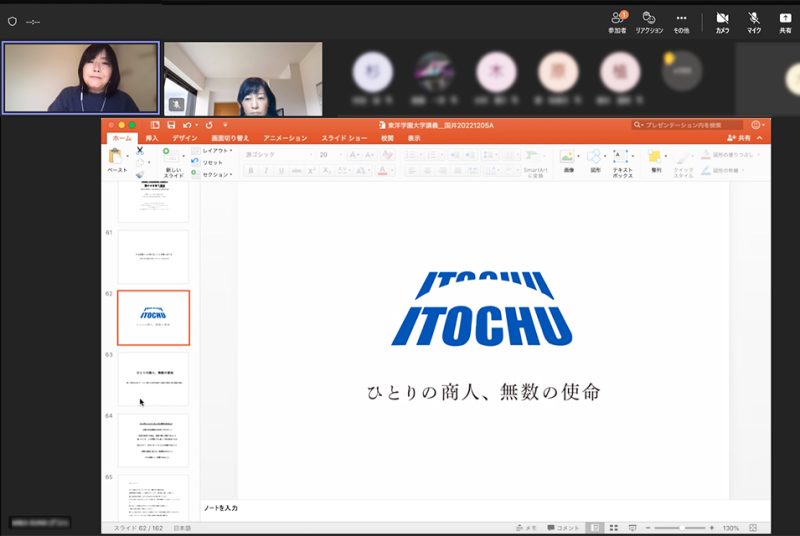This screenshot has width=800, height=536.
Task: Click the format painter brush icon
Action: click(140, 174)
